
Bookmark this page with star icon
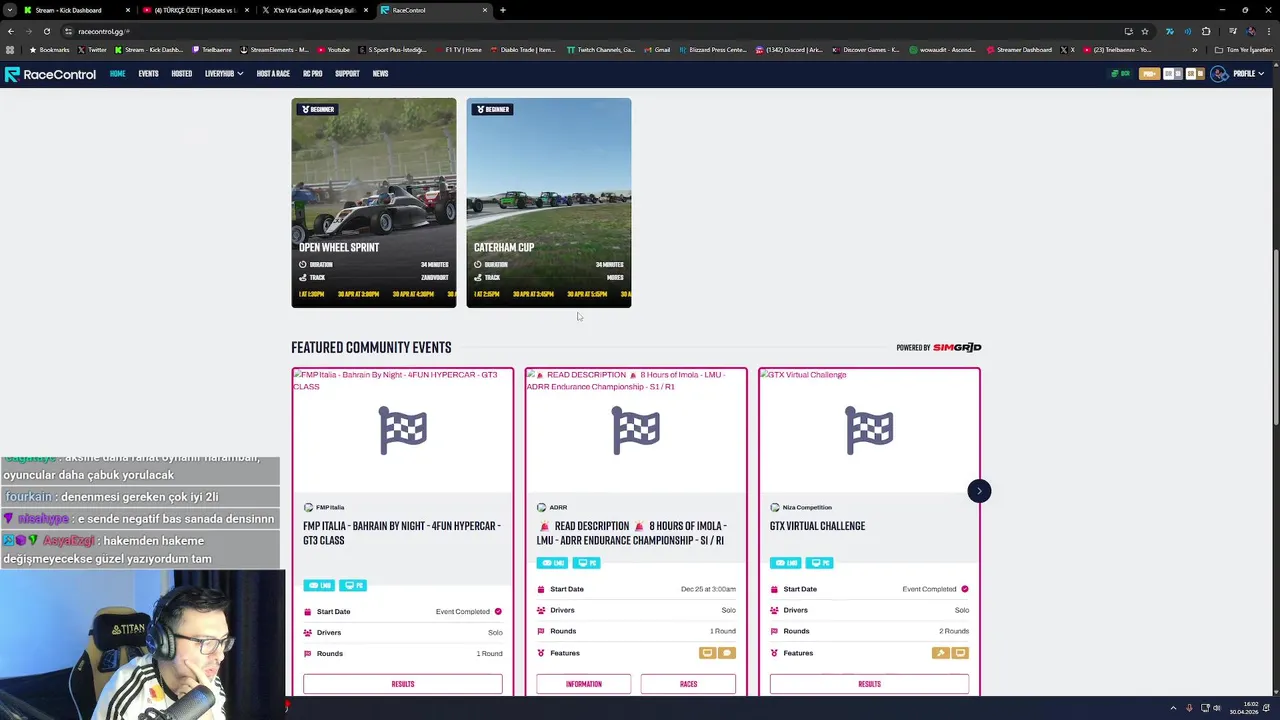click(x=1145, y=31)
